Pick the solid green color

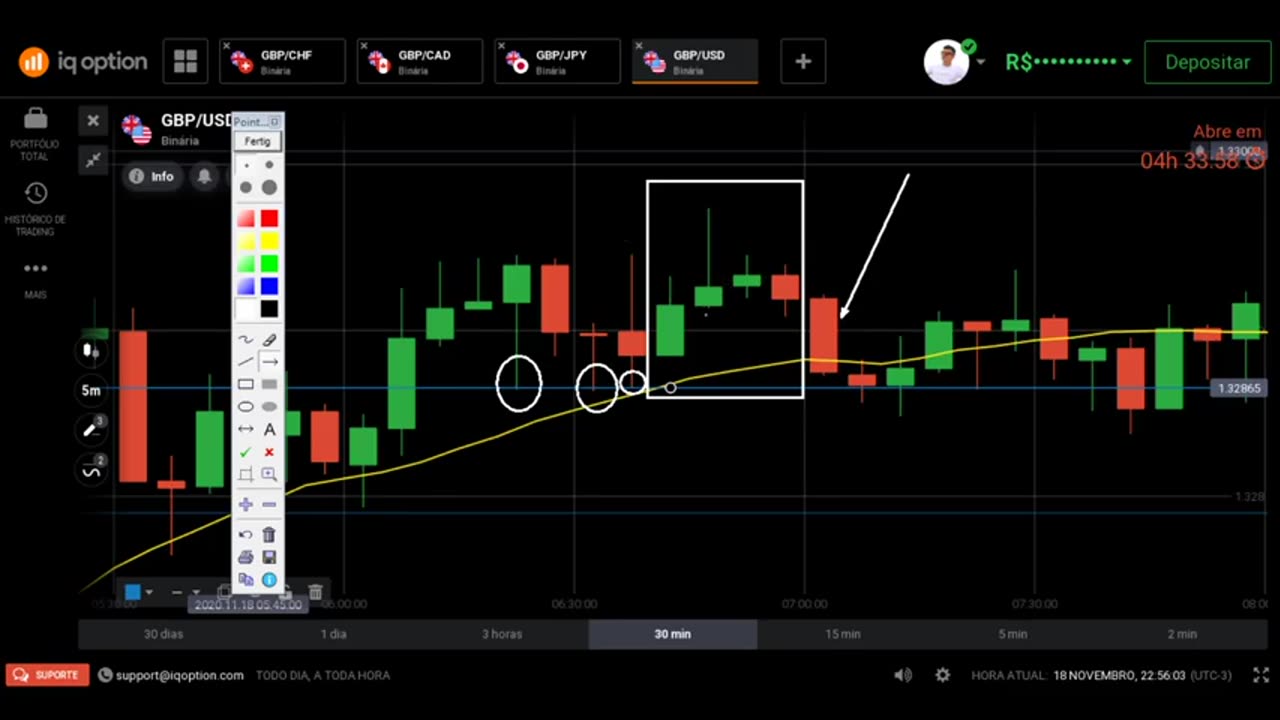coord(269,264)
